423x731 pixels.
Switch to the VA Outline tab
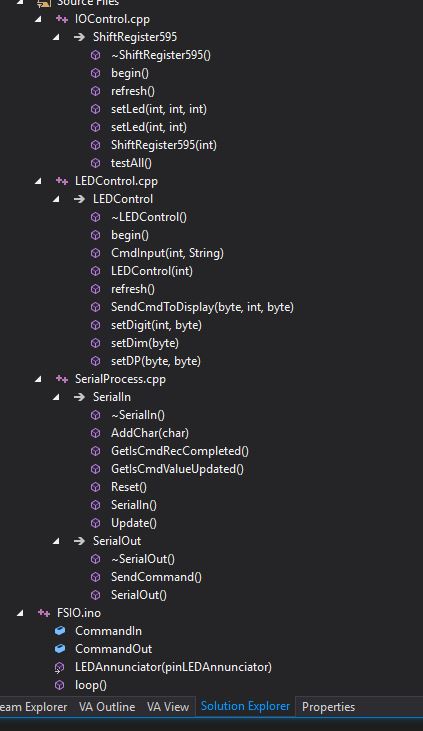pos(107,707)
